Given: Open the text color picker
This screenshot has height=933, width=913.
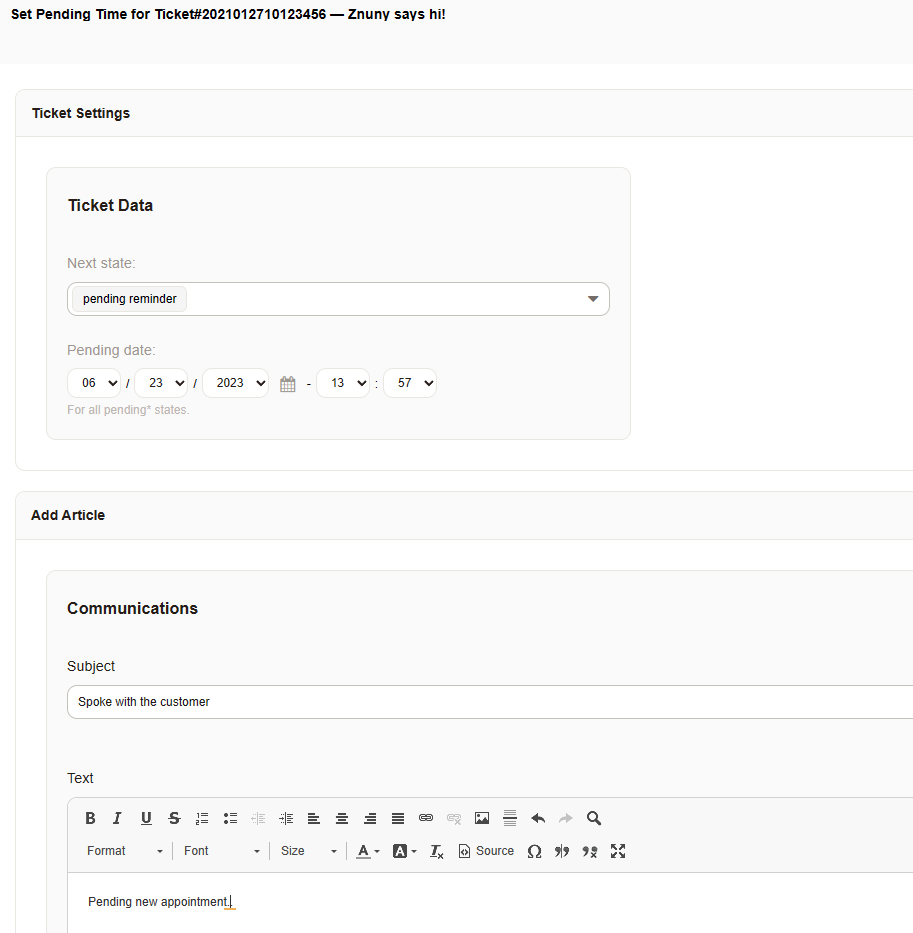Looking at the screenshot, I should tap(368, 851).
